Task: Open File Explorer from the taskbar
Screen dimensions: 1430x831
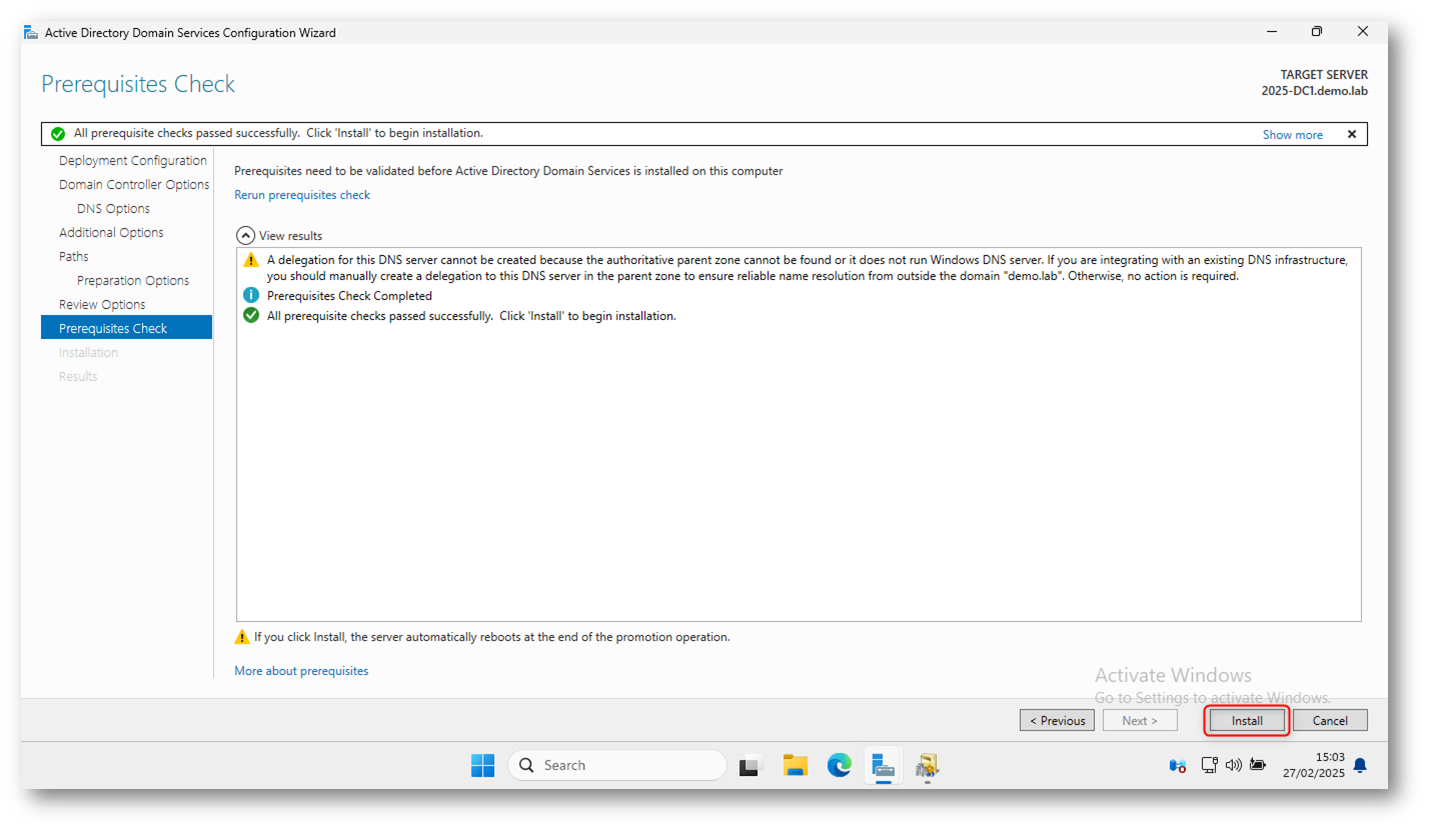Action: (795, 765)
